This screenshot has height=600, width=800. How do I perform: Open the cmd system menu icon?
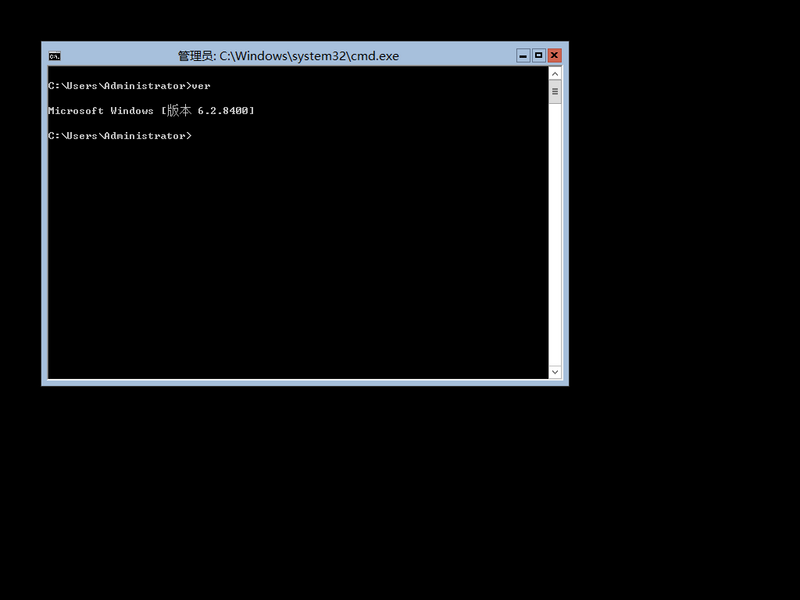[55, 56]
